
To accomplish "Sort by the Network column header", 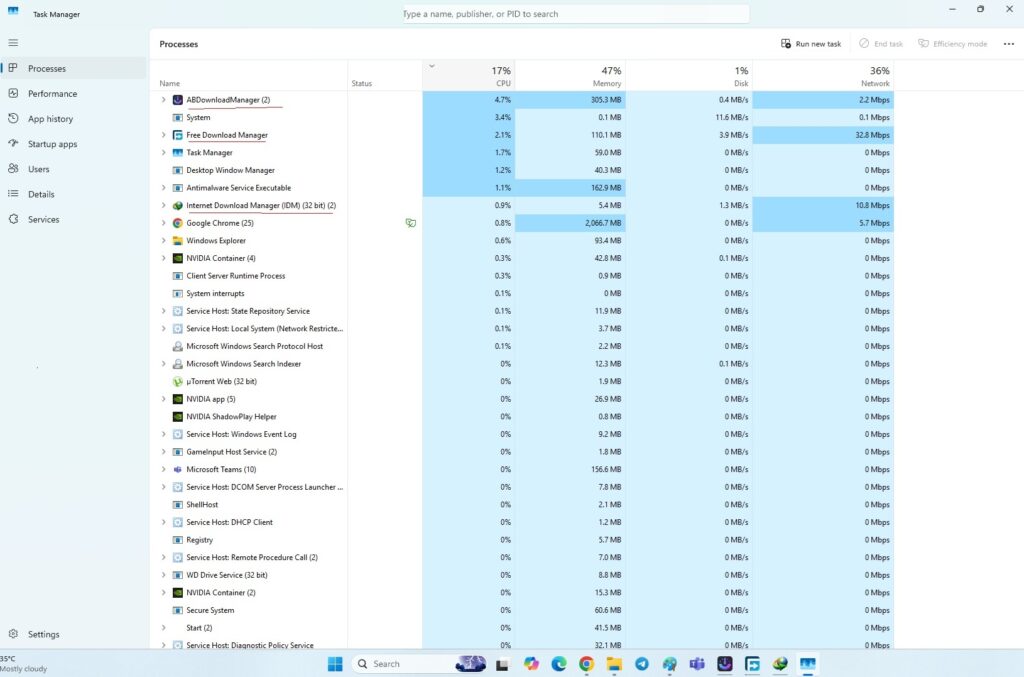I will pyautogui.click(x=823, y=75).
